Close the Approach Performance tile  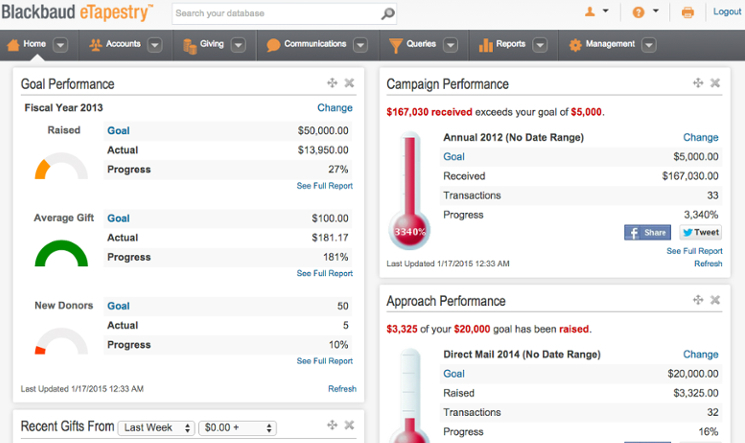click(715, 301)
